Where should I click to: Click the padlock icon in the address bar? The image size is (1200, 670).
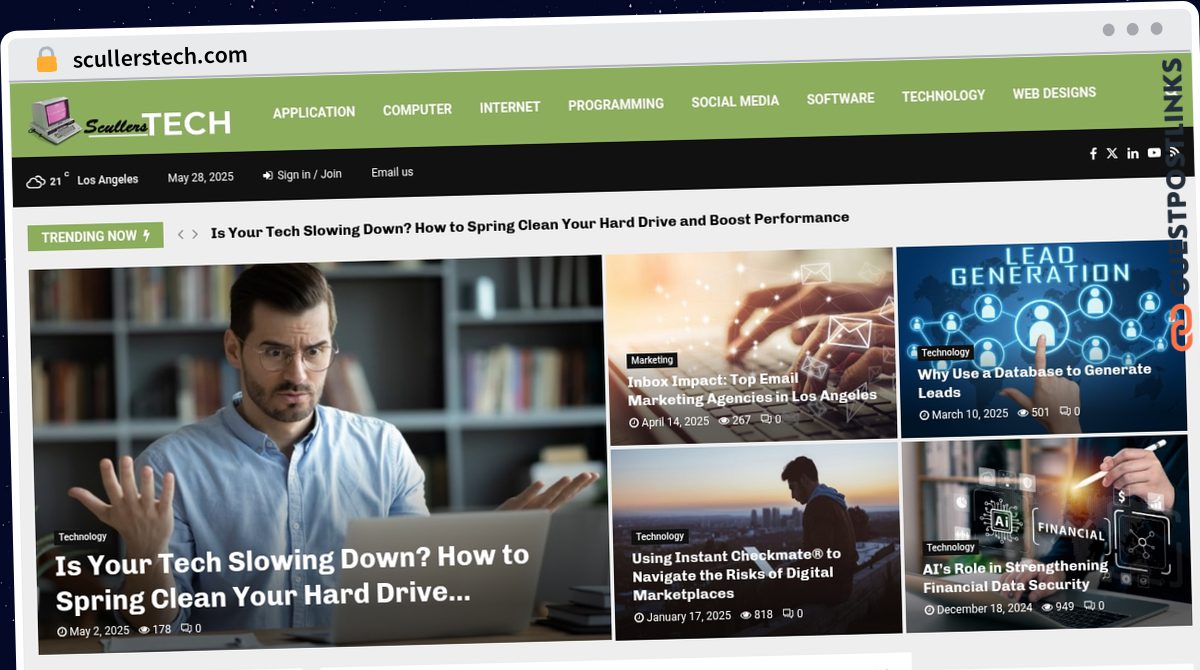[46, 59]
